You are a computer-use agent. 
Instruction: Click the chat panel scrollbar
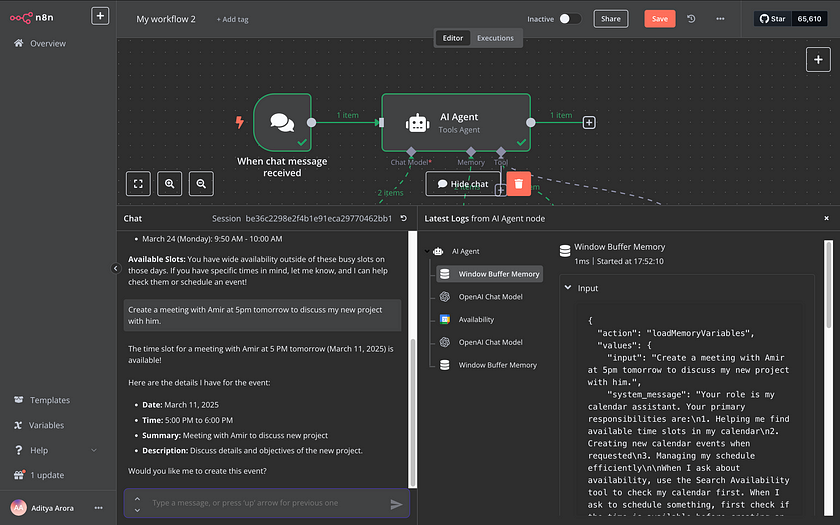click(412, 411)
